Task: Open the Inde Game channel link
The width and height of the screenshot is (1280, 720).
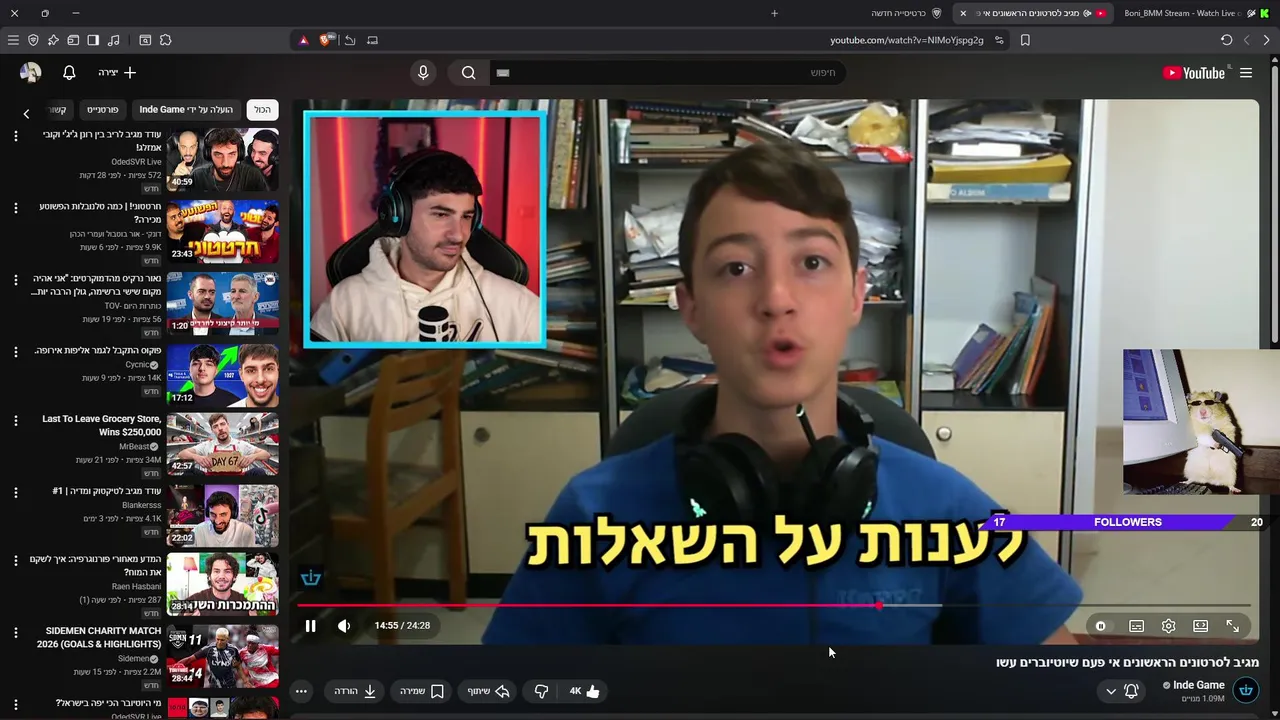Action: [x=1198, y=685]
